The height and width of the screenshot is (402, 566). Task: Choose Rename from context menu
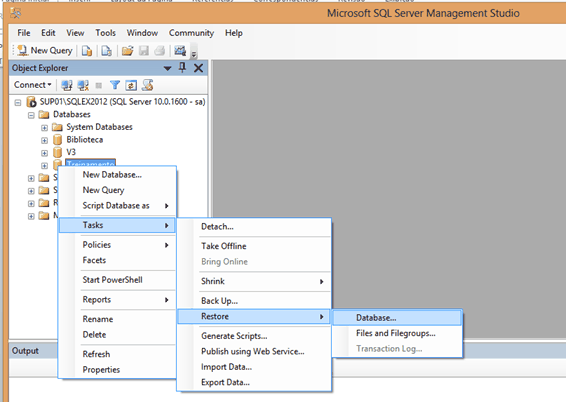(118, 319)
